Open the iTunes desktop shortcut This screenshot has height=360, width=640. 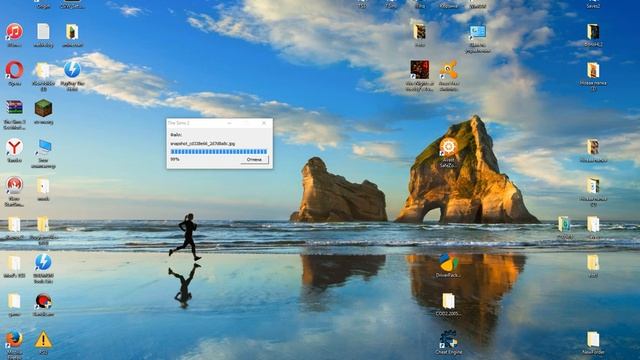click(x=14, y=32)
